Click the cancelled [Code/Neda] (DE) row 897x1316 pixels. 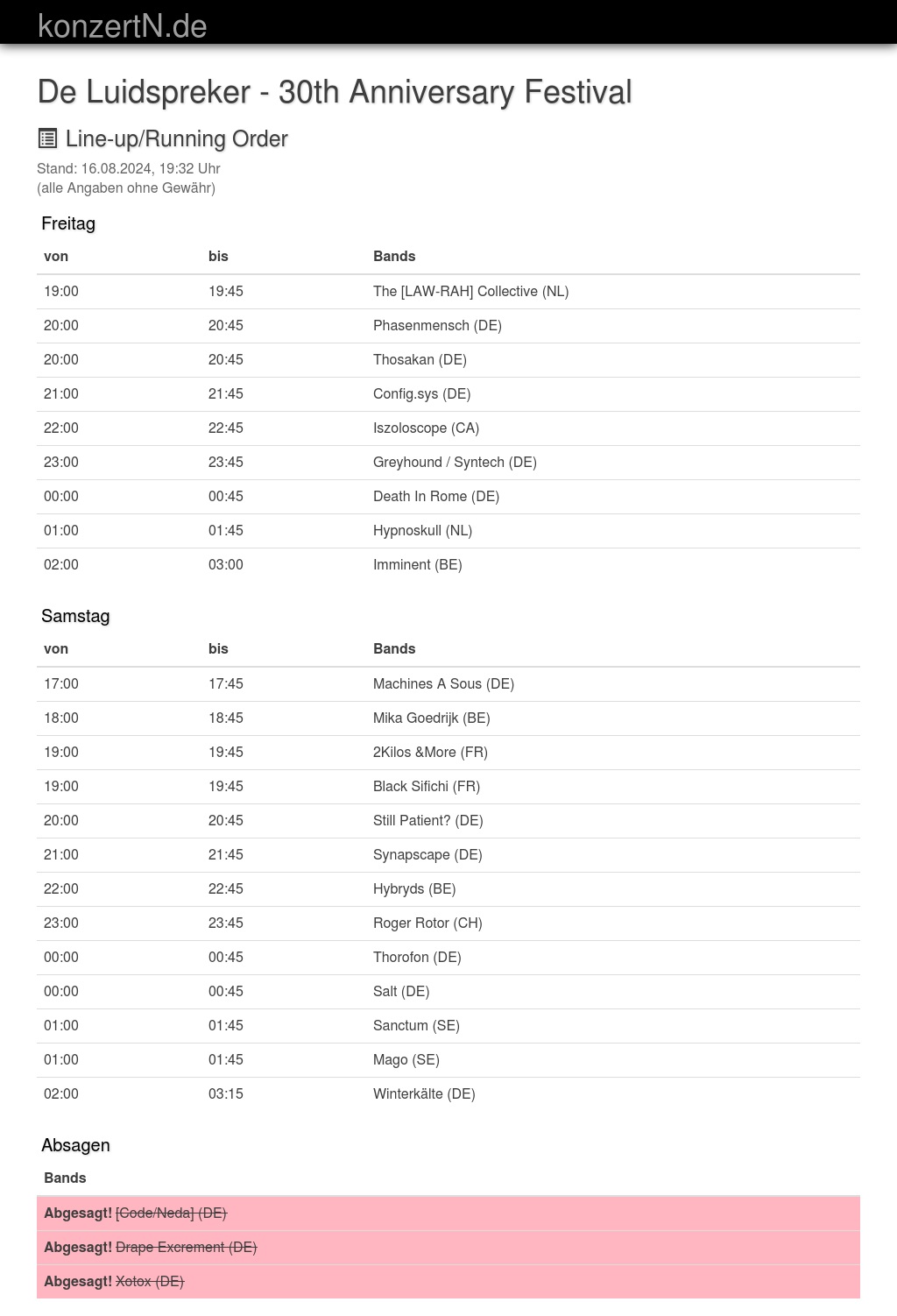point(448,1213)
